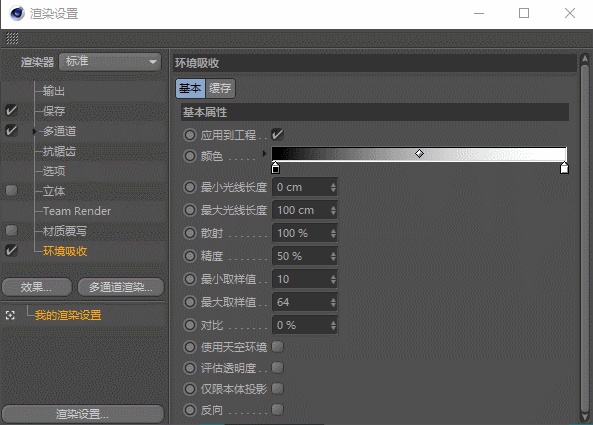Select 材质覆写 in the settings tree
This screenshot has width=593, height=425.
65,231
